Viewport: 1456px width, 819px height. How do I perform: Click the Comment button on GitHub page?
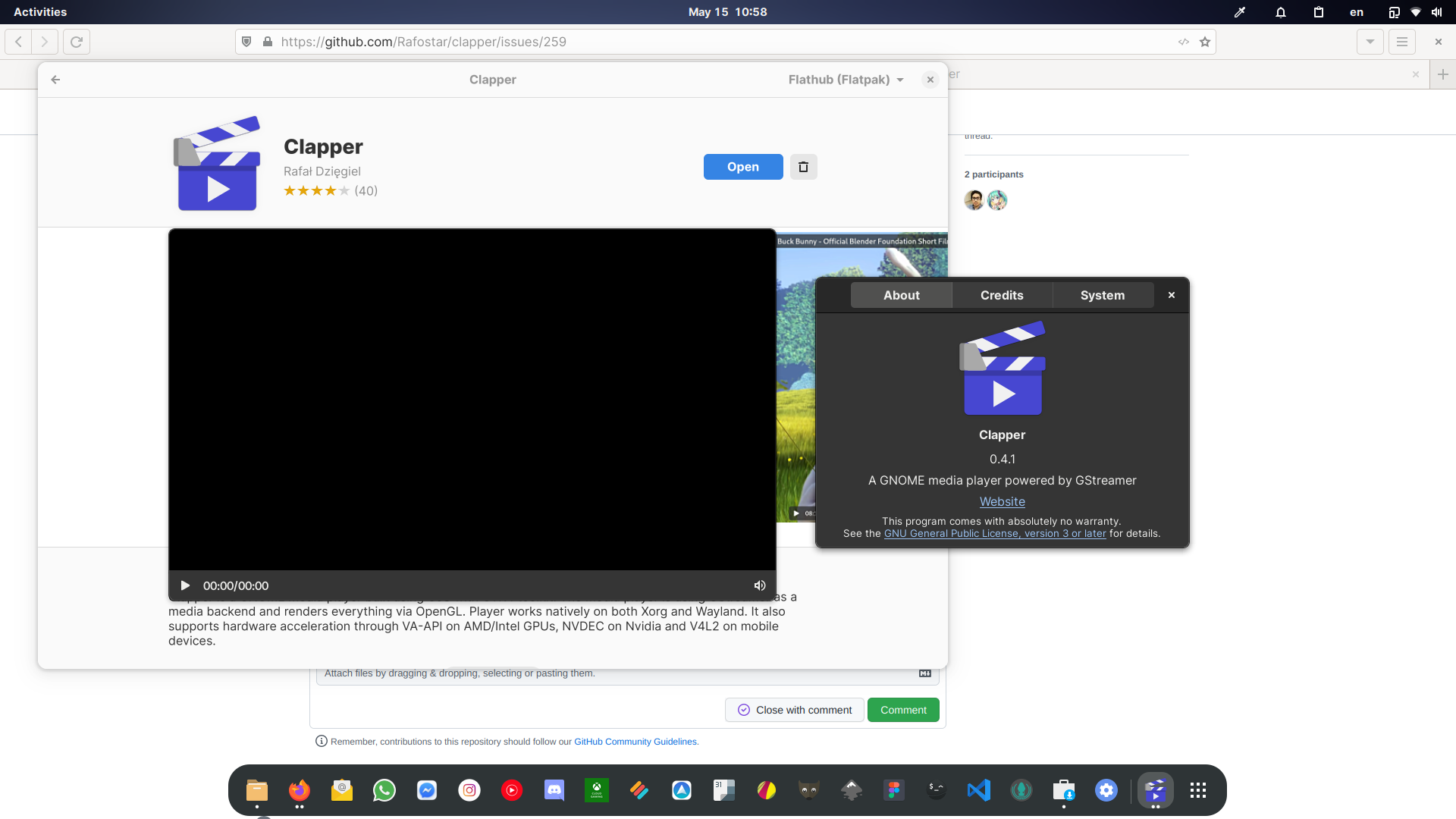(903, 710)
